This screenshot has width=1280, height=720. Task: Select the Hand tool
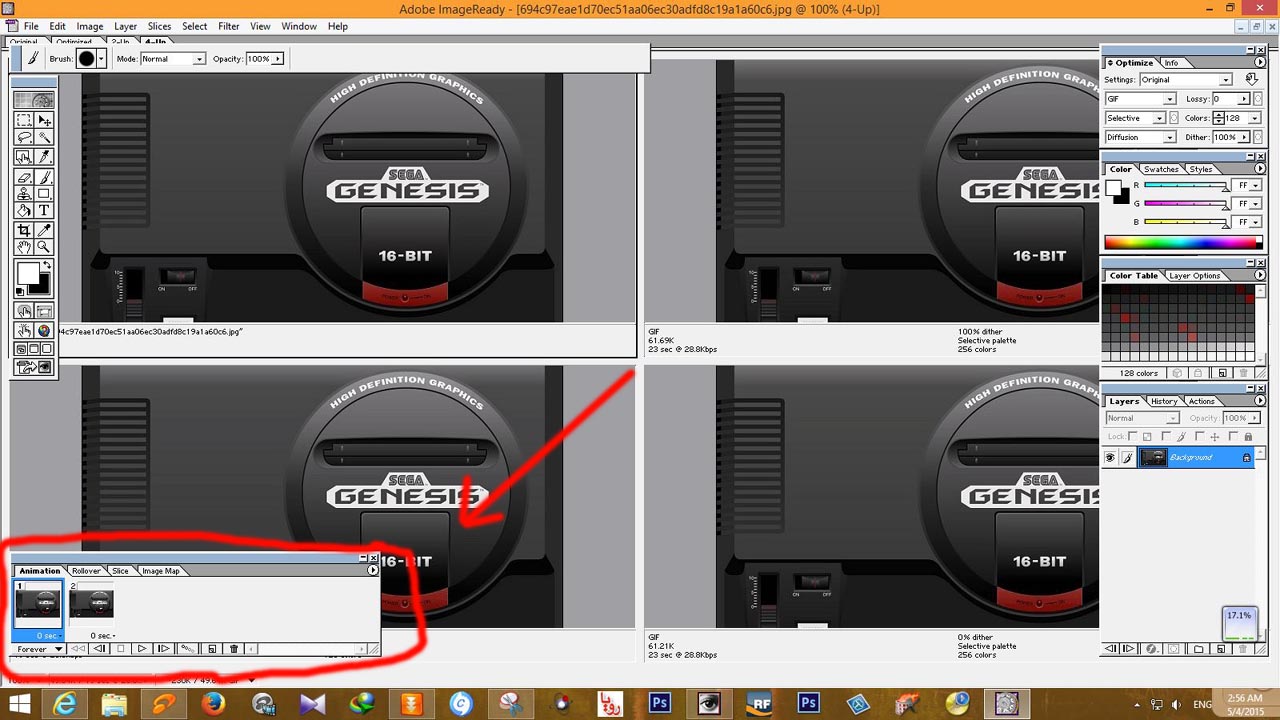click(x=24, y=246)
